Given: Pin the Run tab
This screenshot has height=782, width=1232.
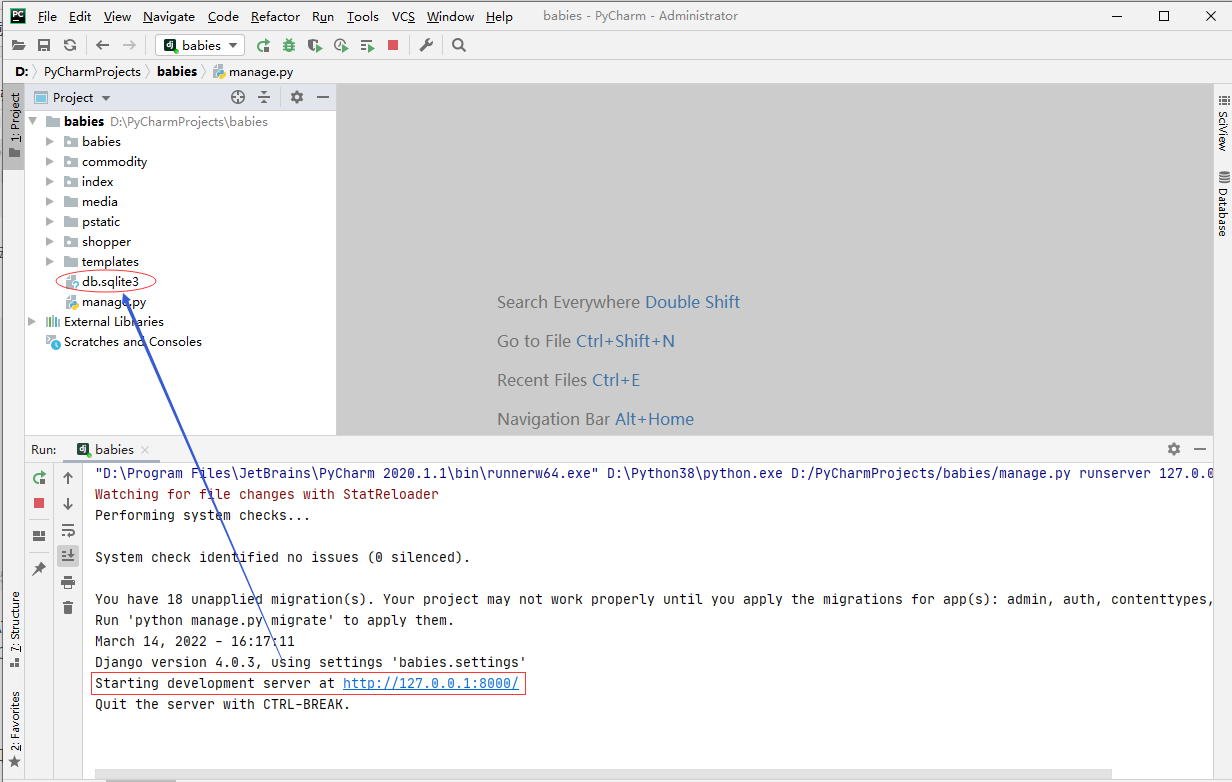Looking at the screenshot, I should point(39,569).
